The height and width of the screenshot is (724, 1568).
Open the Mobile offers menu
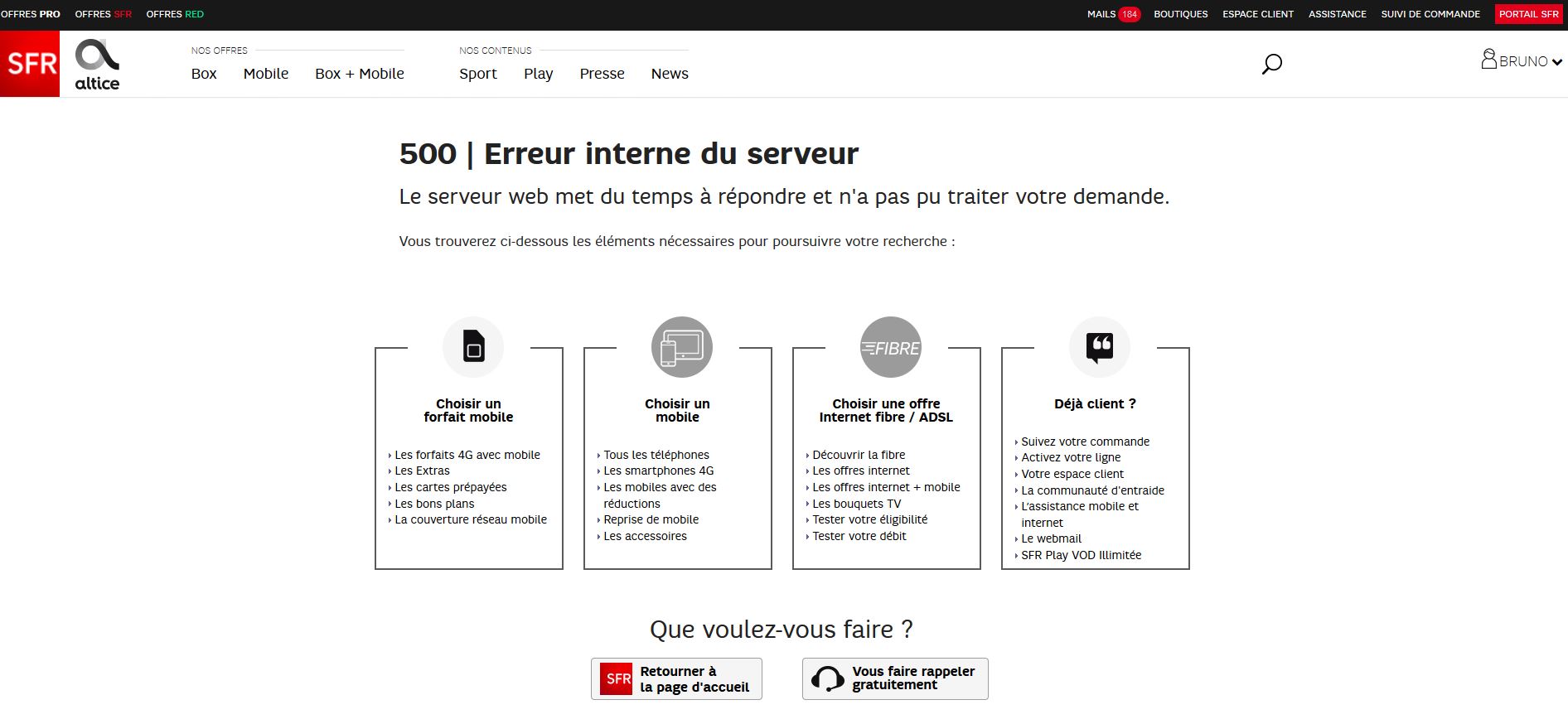click(266, 74)
